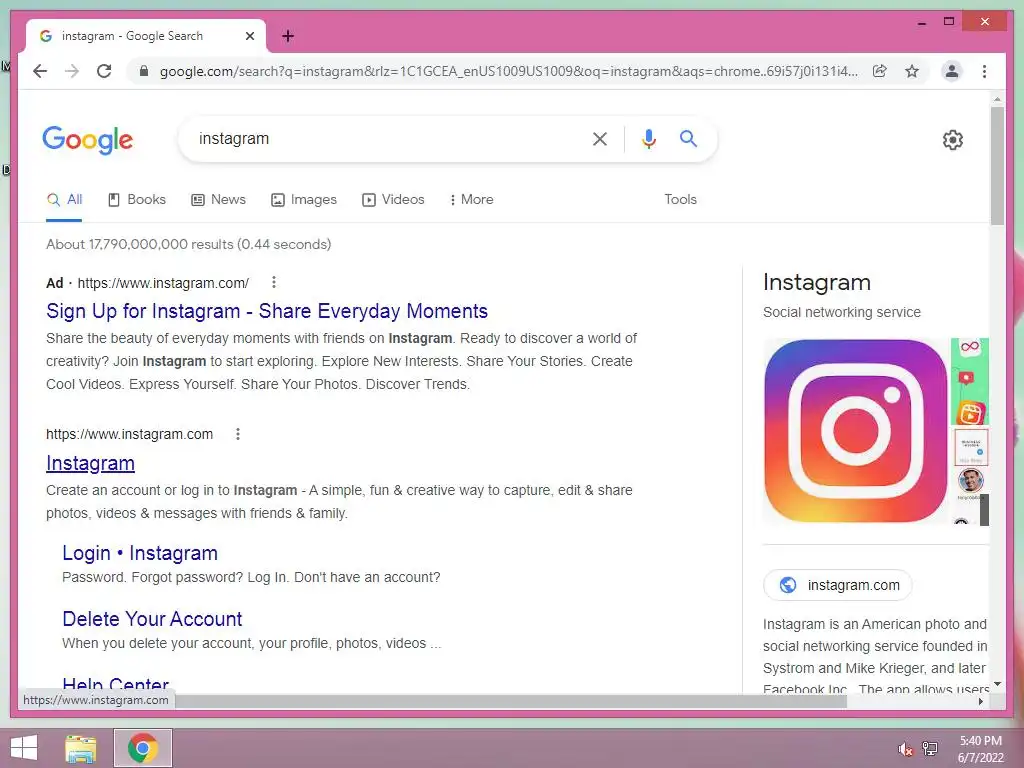Open search Tools options
Image resolution: width=1024 pixels, height=768 pixels.
[680, 199]
